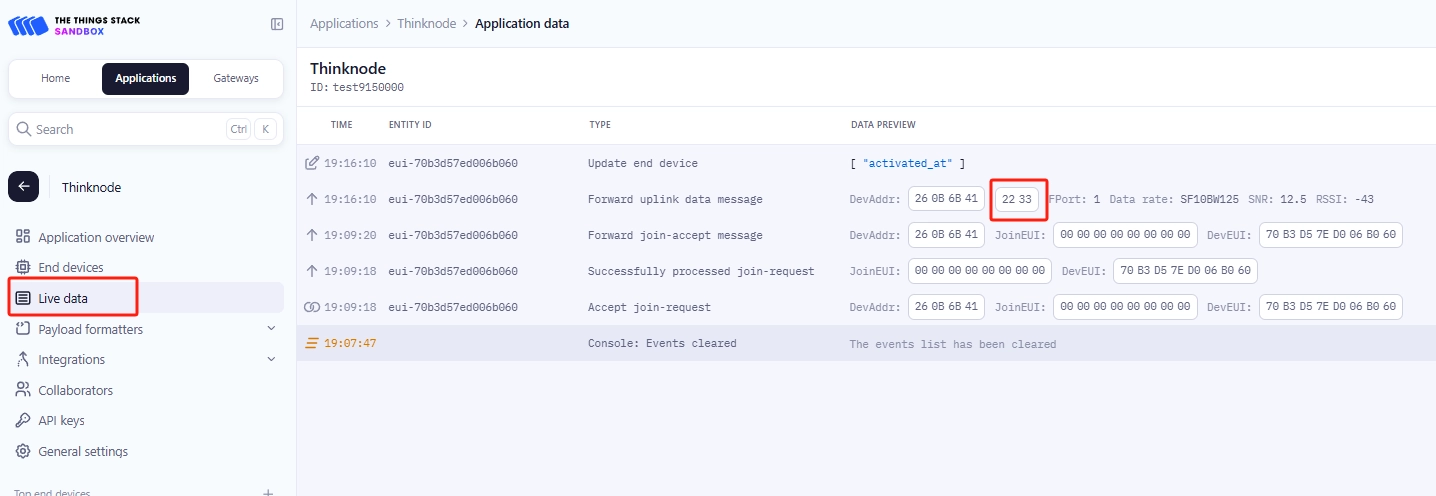Viewport: 1436px width, 496px height.
Task: Go back using the arrow beside Thinknode
Action: pos(23,187)
